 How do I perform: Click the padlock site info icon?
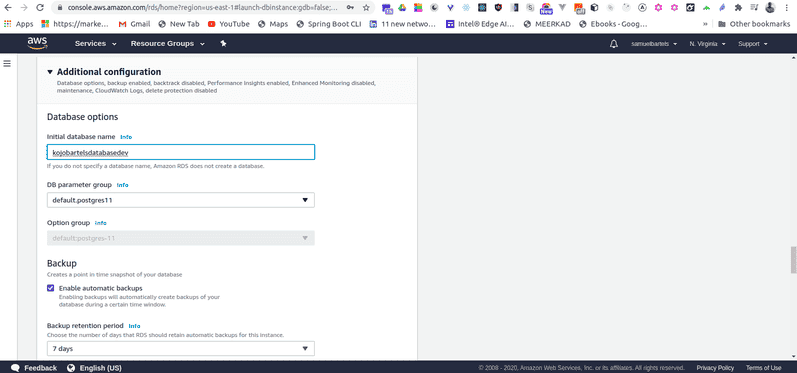(x=60, y=8)
